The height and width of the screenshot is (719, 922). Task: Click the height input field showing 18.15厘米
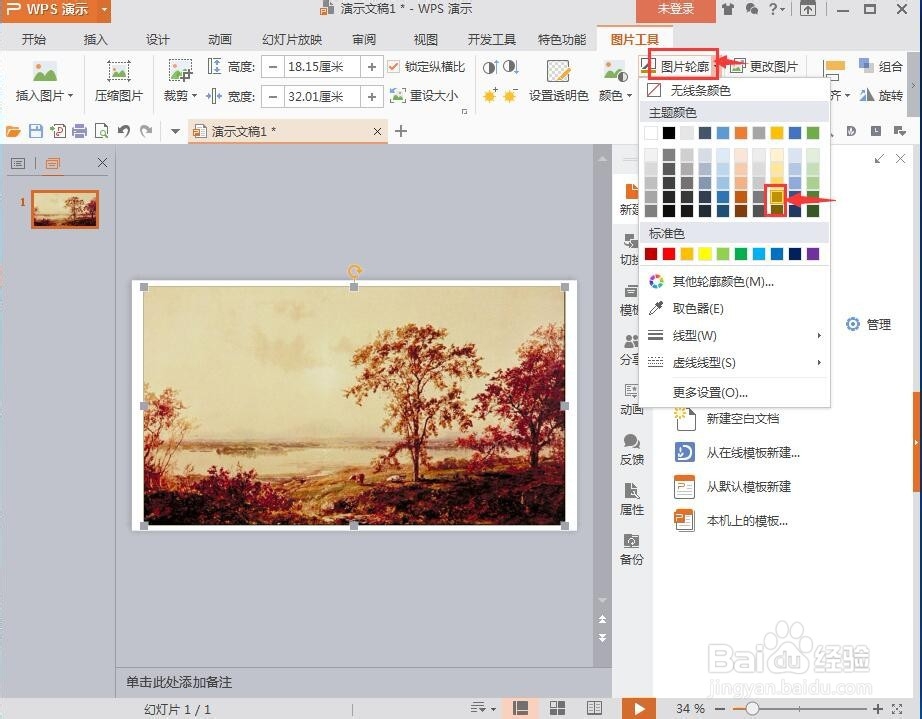tap(322, 67)
